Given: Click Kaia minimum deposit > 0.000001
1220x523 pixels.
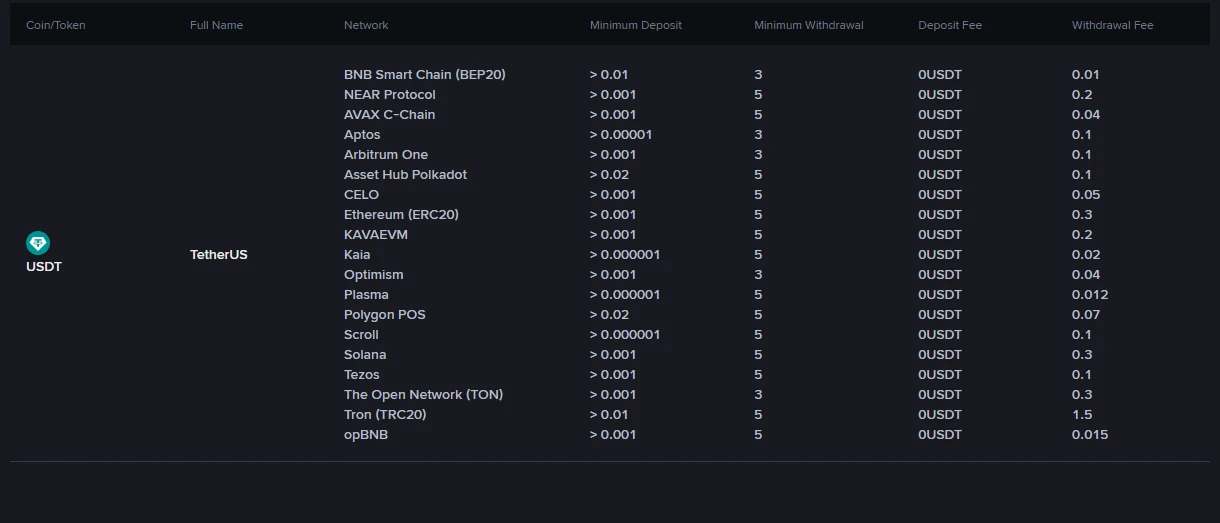Looking at the screenshot, I should click(x=625, y=255).
